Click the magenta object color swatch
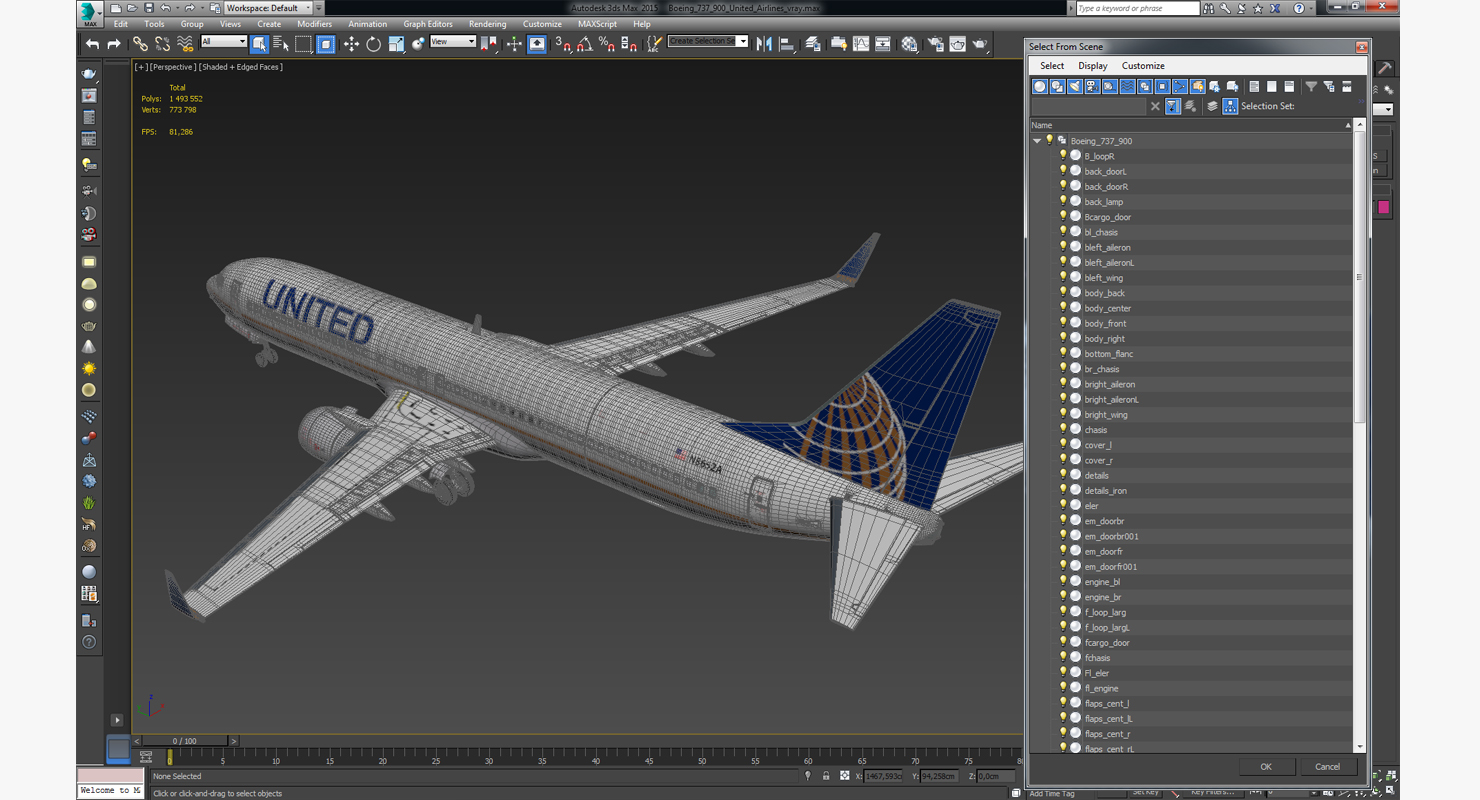The width and height of the screenshot is (1480, 800). coord(1384,207)
